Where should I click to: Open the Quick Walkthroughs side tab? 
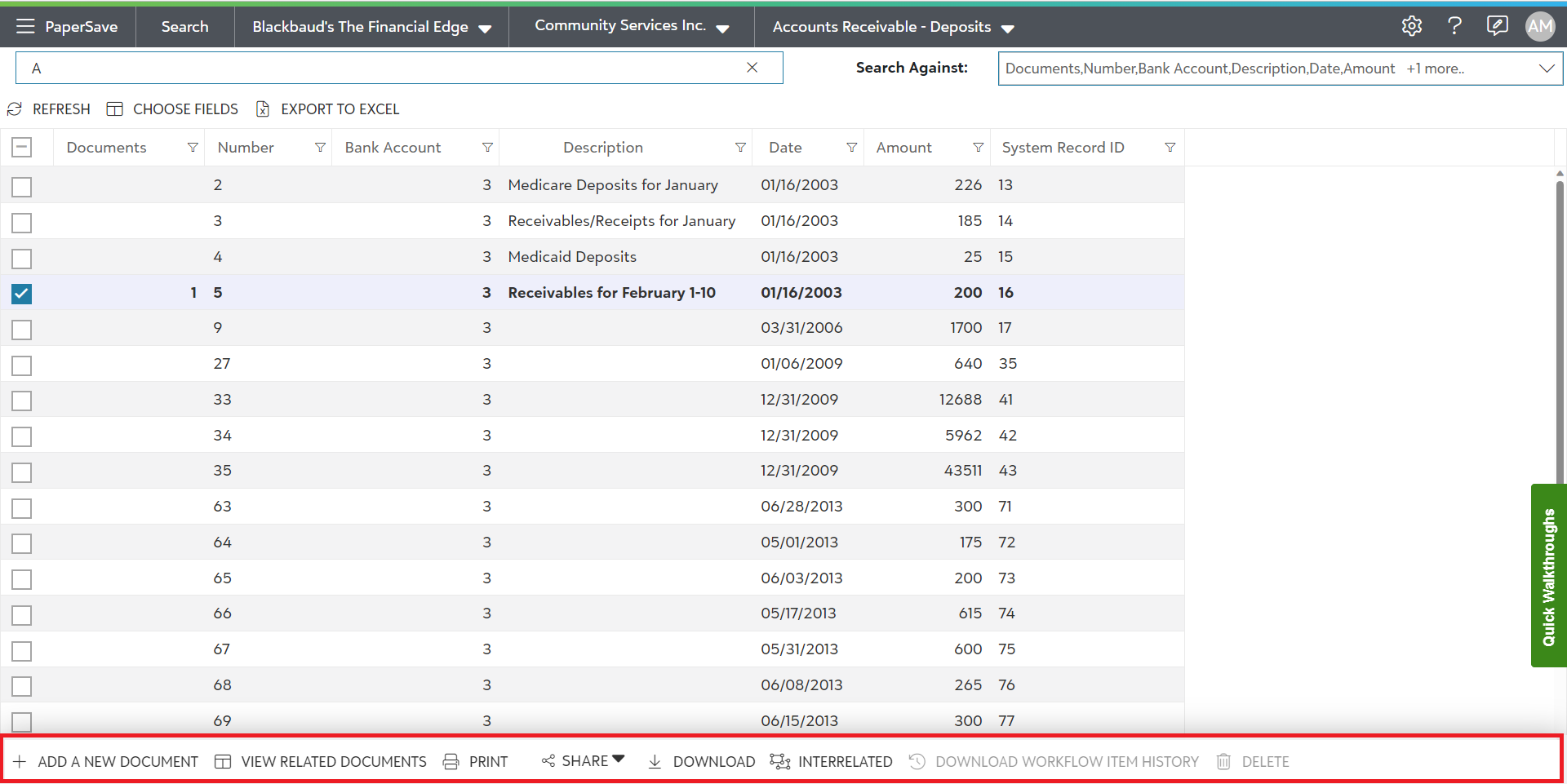pyautogui.click(x=1548, y=576)
